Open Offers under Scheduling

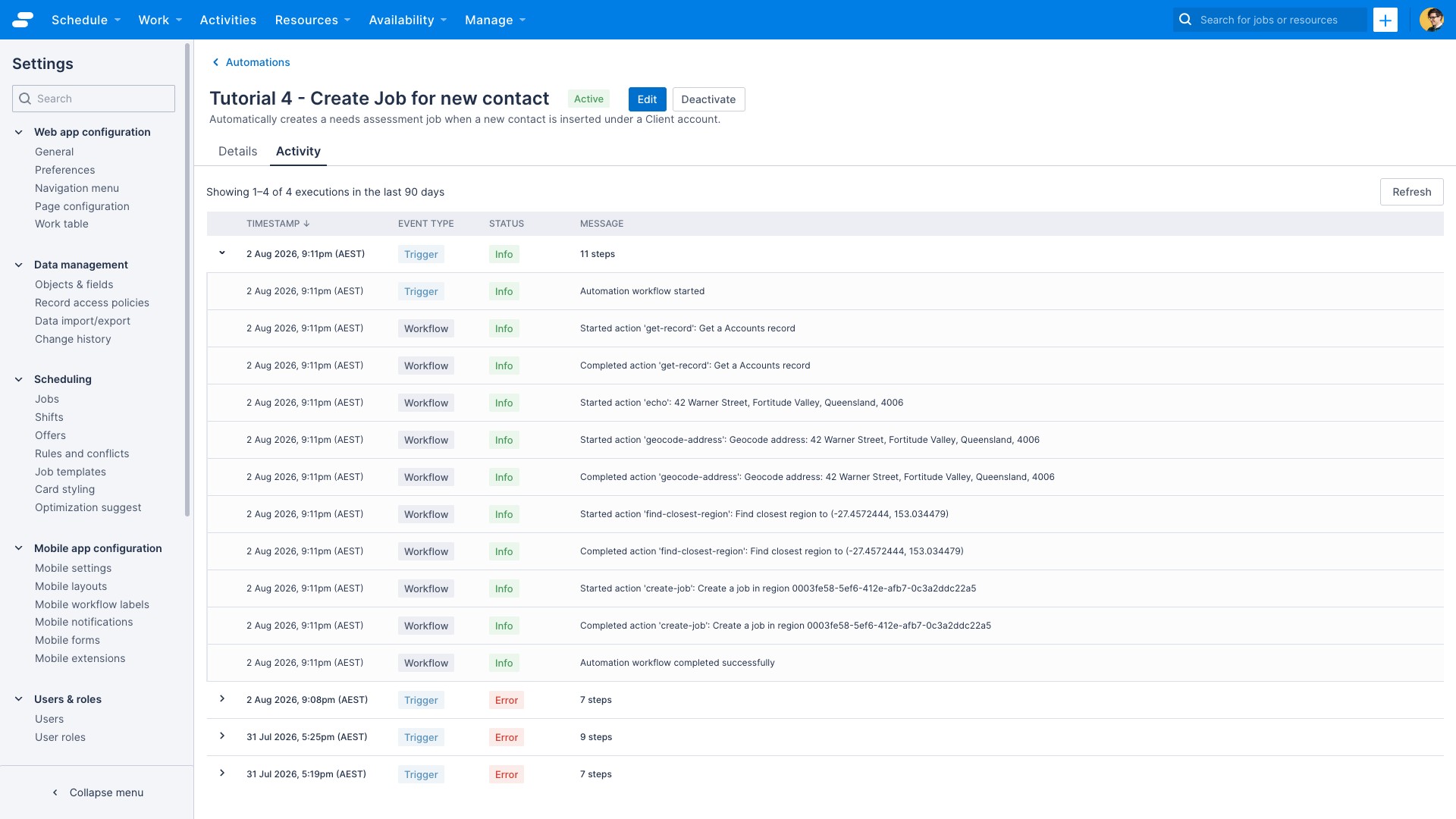50,435
